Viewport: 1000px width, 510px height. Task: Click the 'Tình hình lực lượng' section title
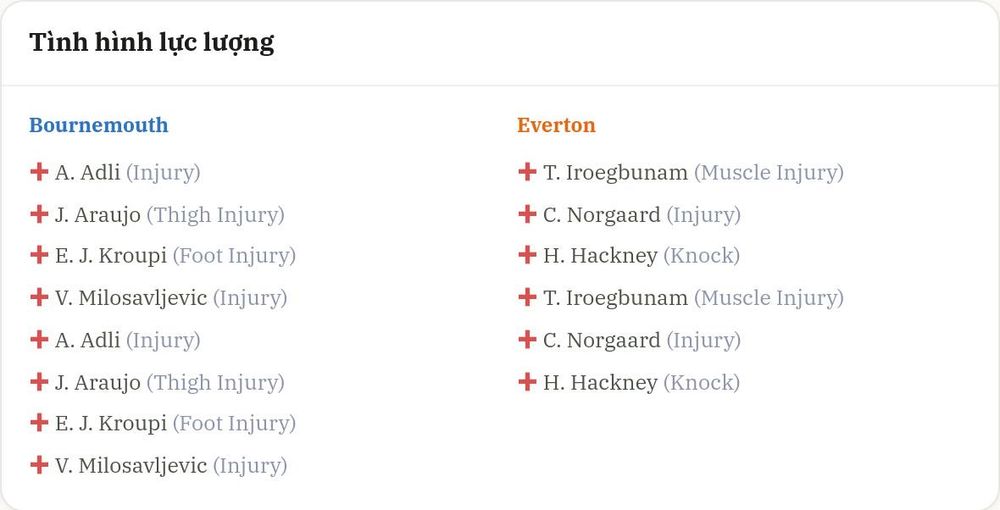click(152, 43)
